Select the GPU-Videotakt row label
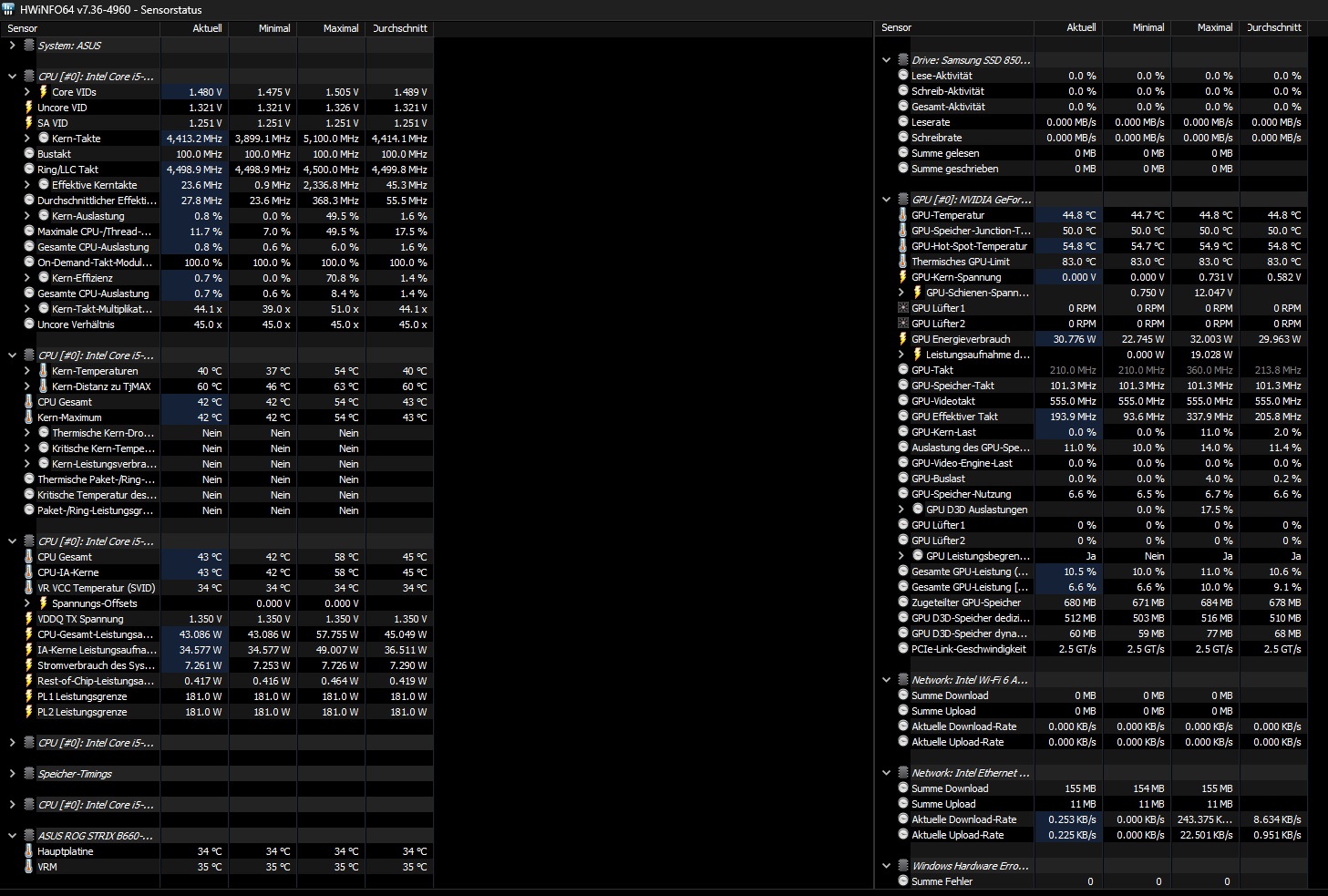1328x896 pixels. 943,401
